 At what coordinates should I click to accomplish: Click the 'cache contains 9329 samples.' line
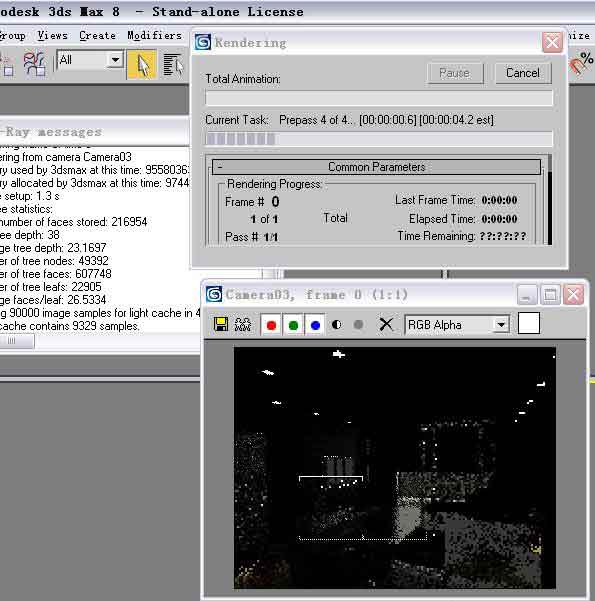tap(69, 326)
